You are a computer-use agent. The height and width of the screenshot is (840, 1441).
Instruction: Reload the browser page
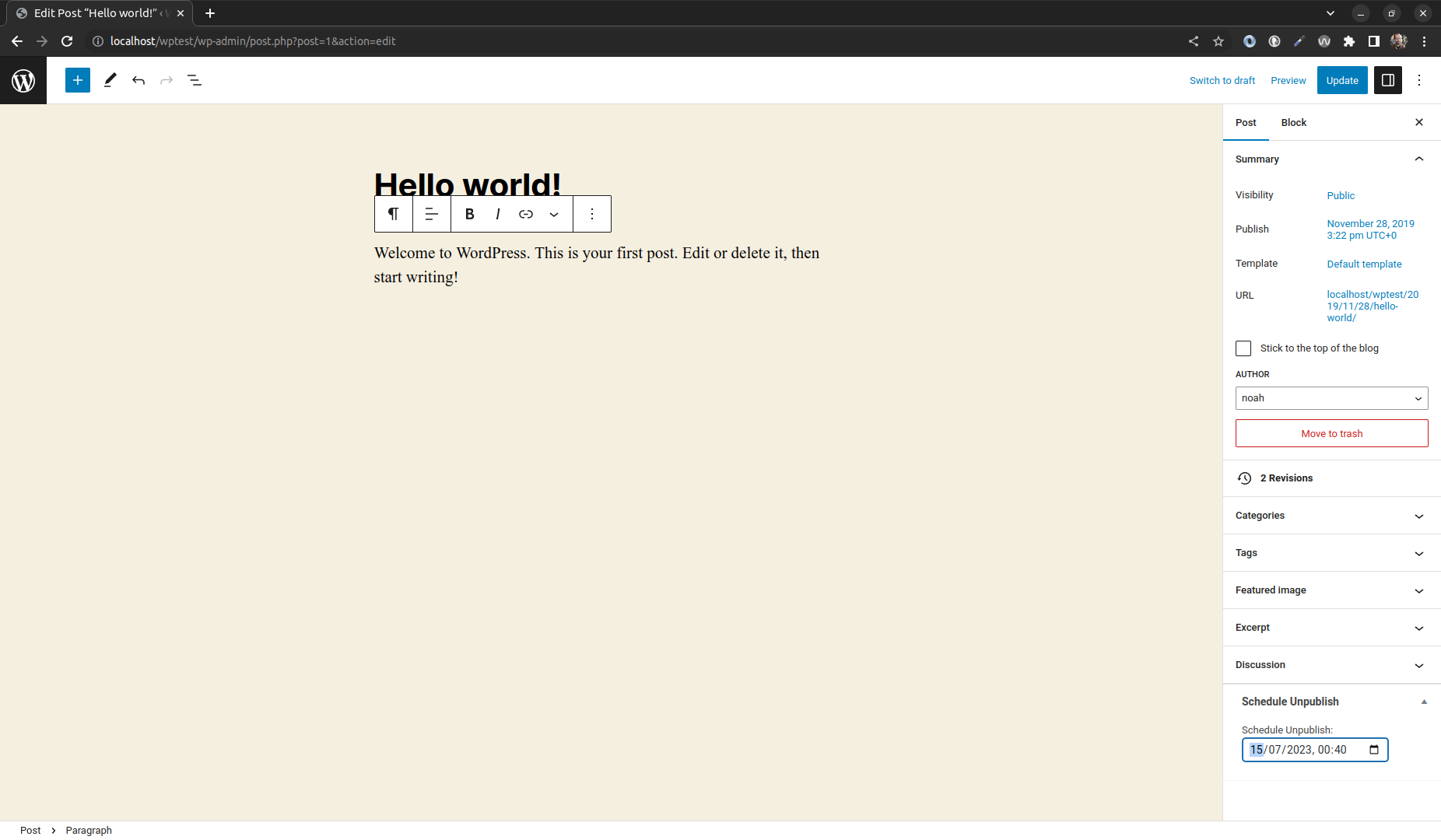click(68, 41)
